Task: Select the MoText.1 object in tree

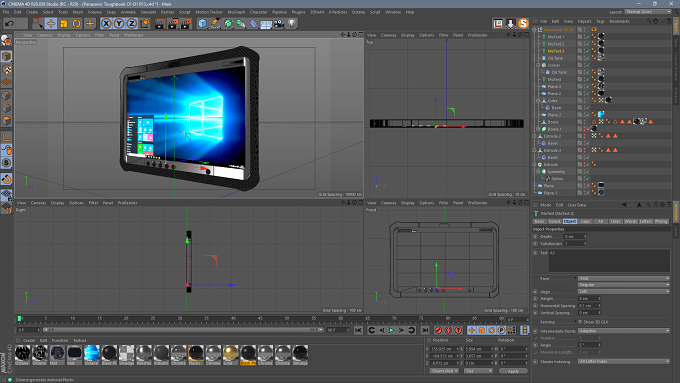Action: [556, 37]
